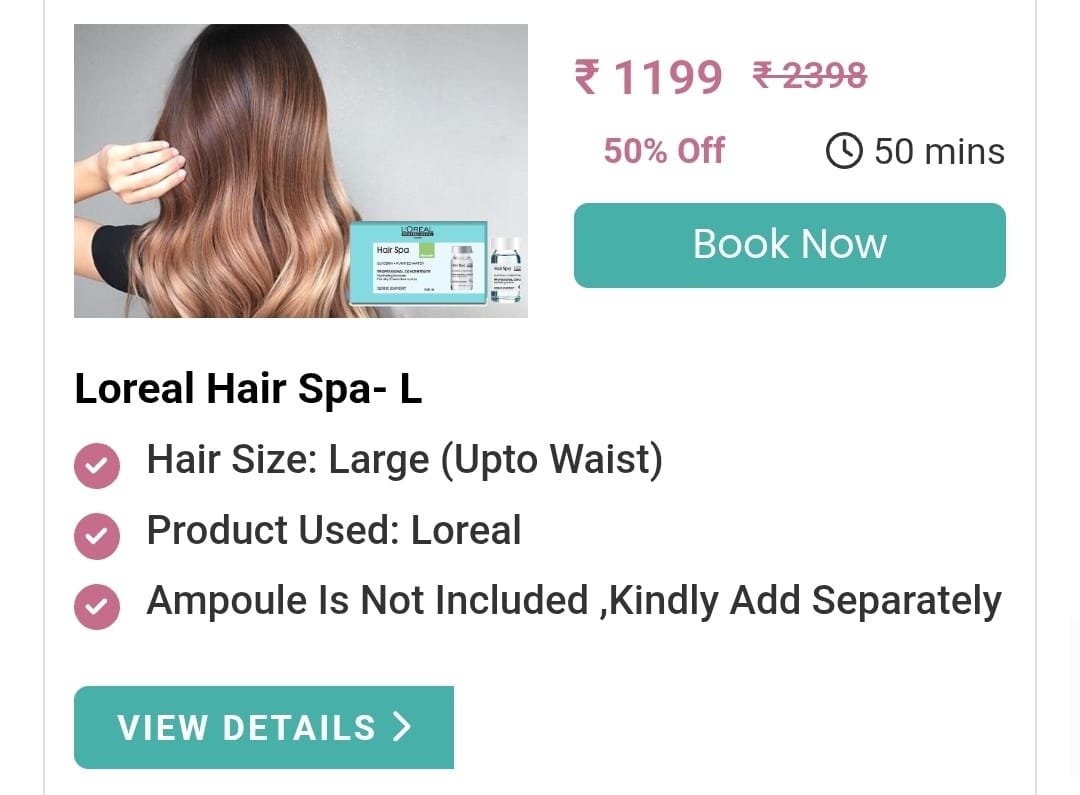The width and height of the screenshot is (1080, 795).
Task: Click the Loreal Hair Spa box in image
Action: pos(418,263)
